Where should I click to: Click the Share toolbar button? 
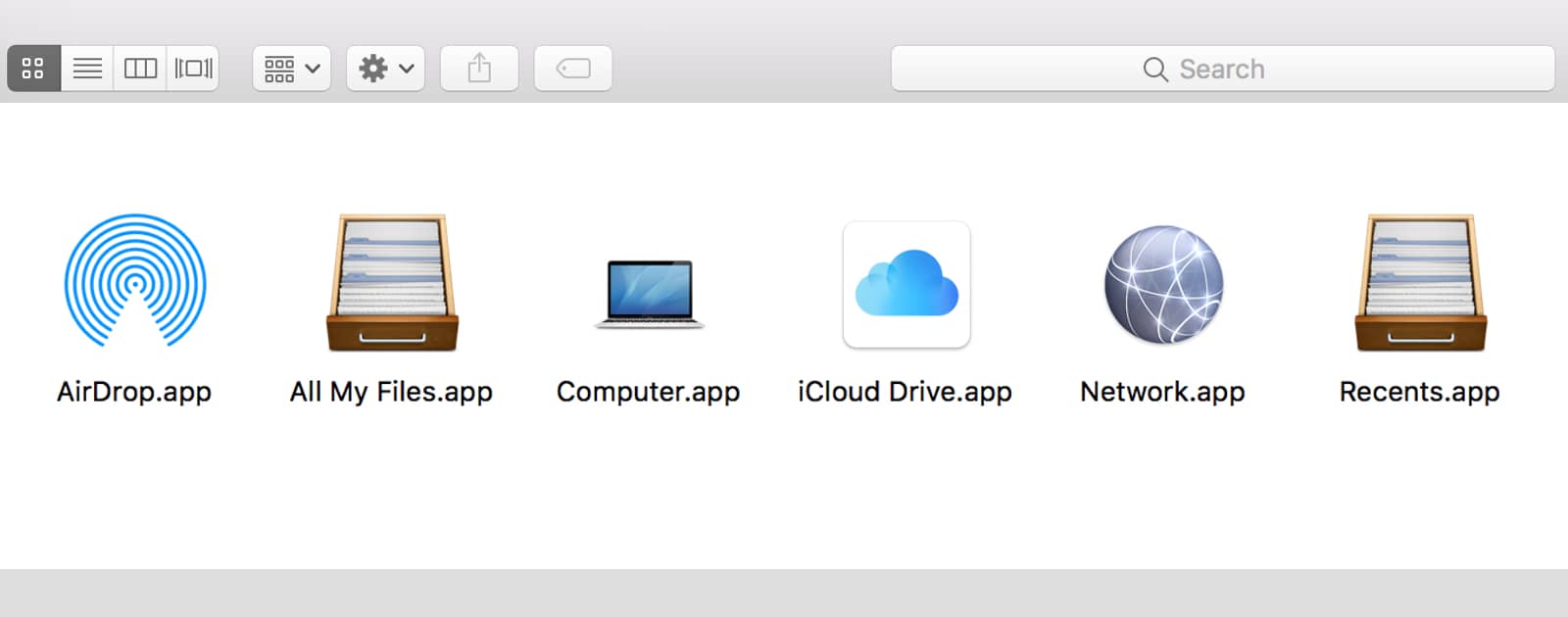(x=479, y=69)
